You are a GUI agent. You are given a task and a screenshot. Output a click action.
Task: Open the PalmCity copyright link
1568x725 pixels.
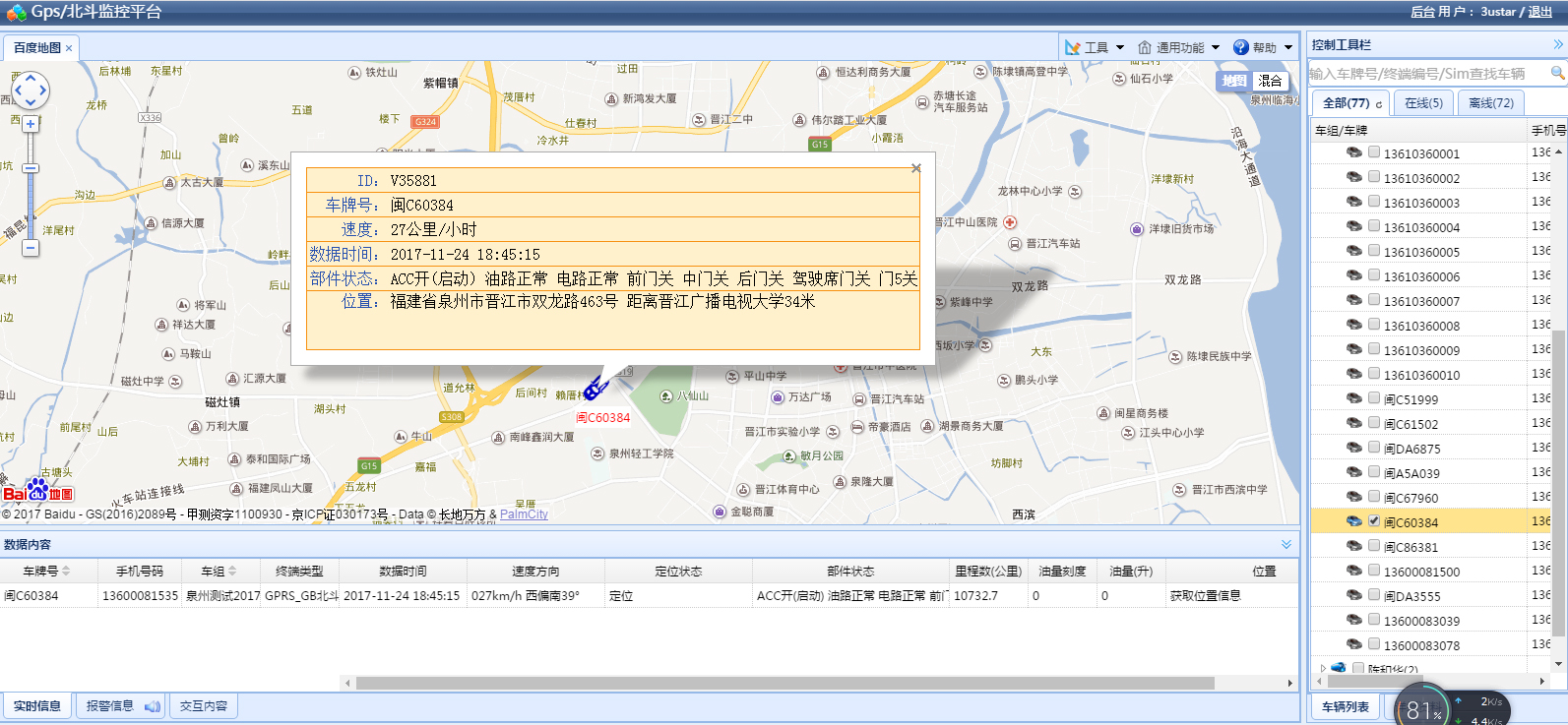point(524,514)
